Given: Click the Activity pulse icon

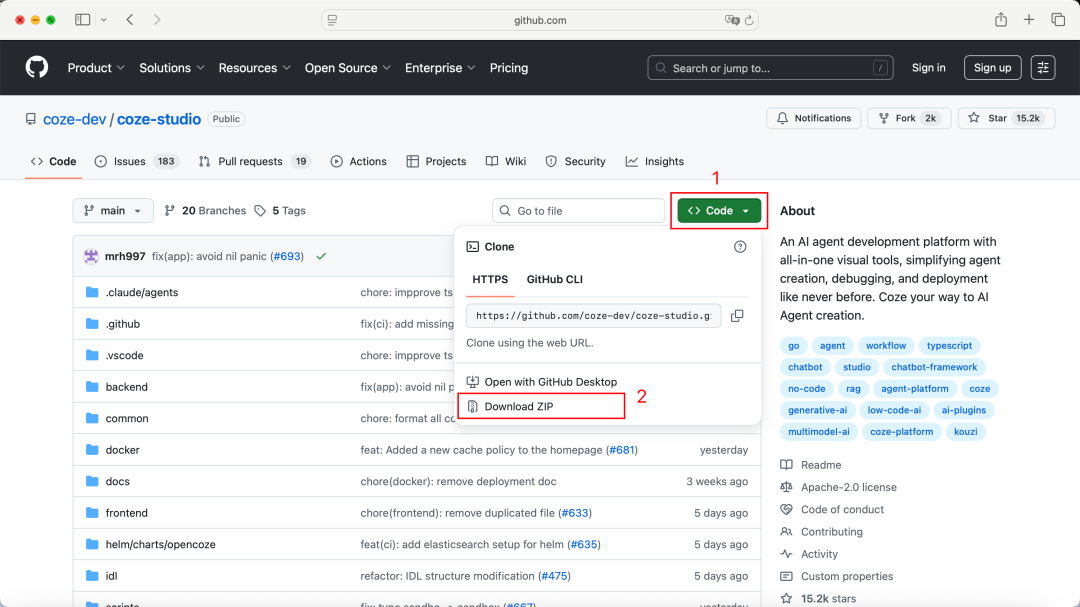Looking at the screenshot, I should 787,554.
